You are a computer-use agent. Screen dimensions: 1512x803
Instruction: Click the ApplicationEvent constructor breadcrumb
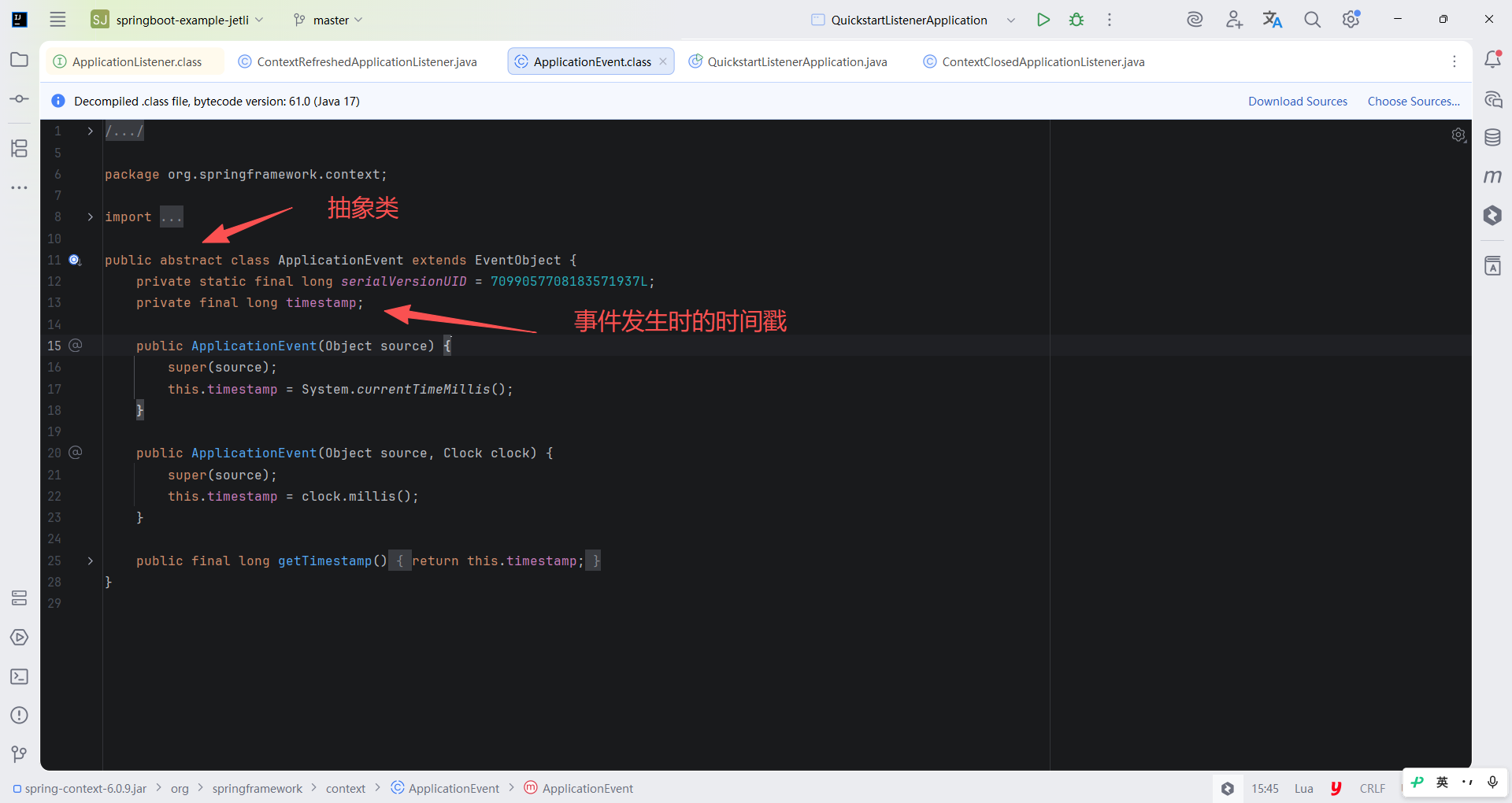pyautogui.click(x=579, y=788)
